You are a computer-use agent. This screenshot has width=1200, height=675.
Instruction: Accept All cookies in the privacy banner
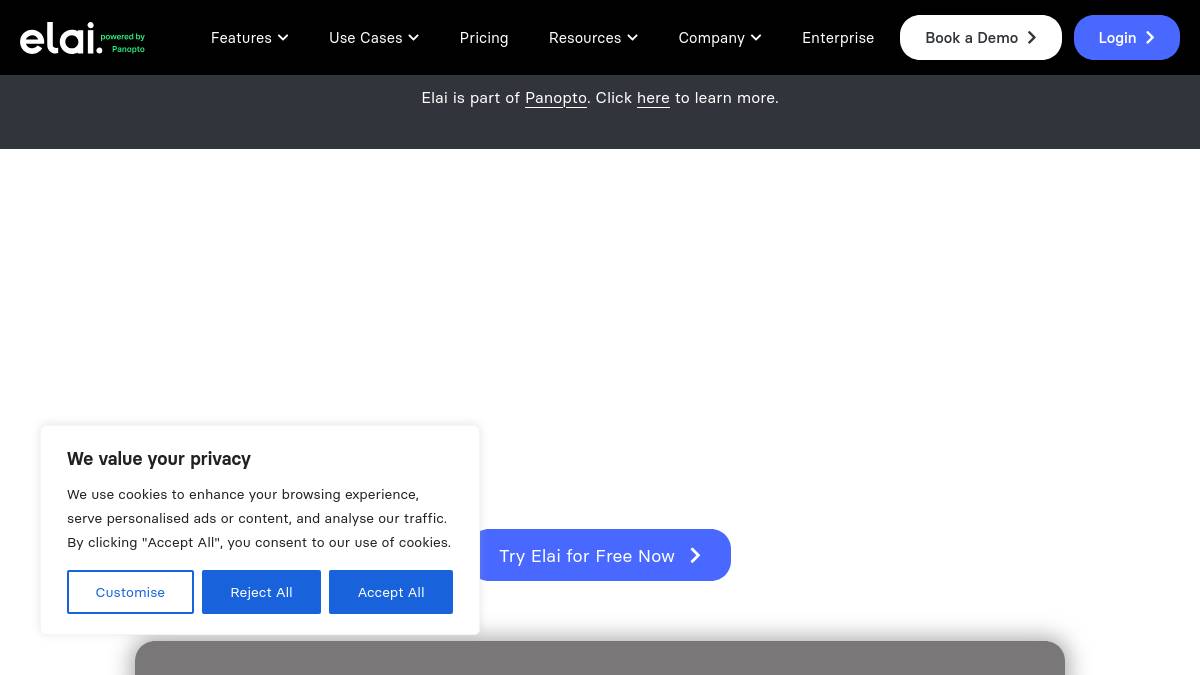coord(391,592)
